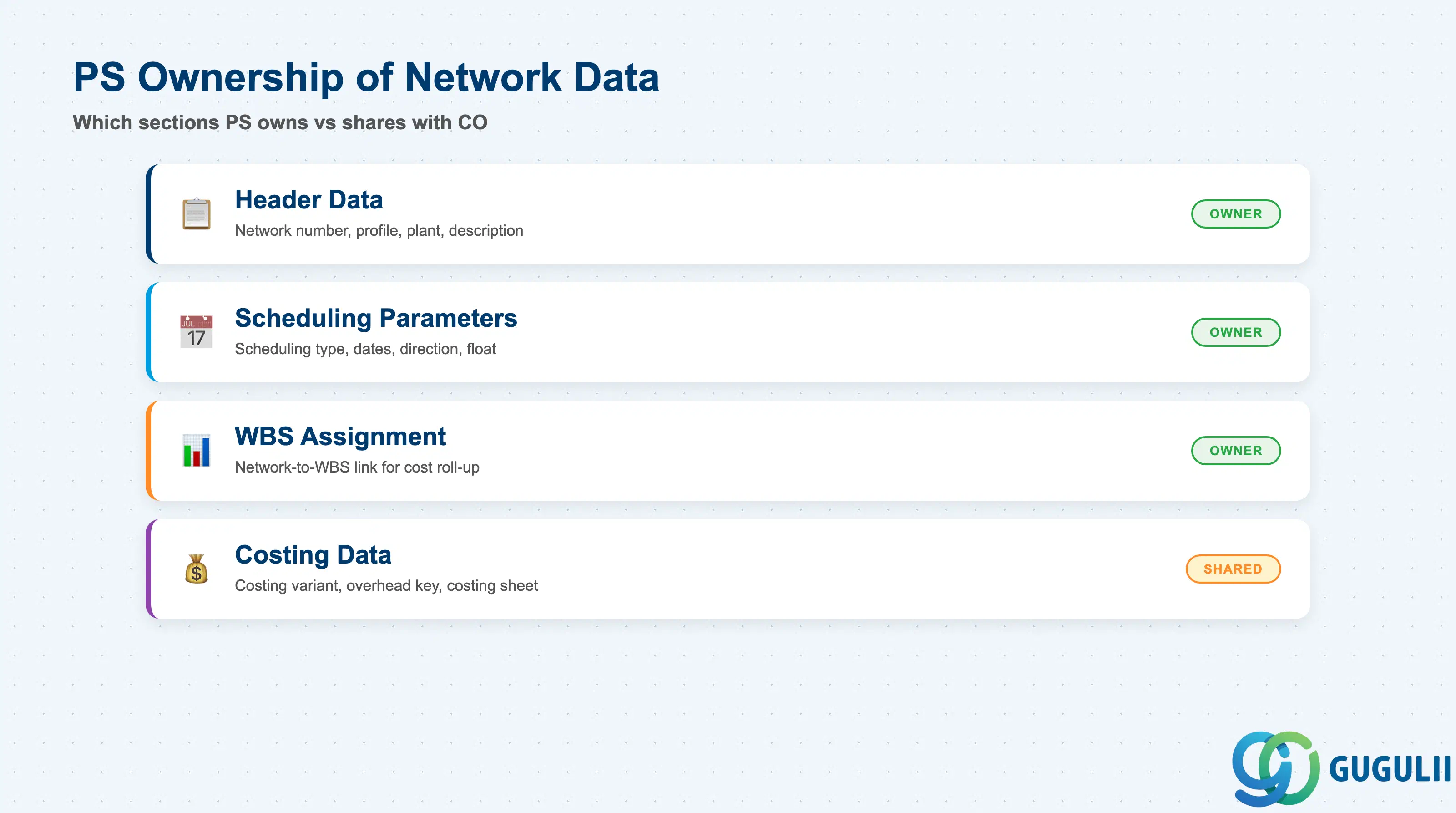Click the SHARED badge on Costing Data
Image resolution: width=1456 pixels, height=813 pixels.
click(x=1233, y=568)
